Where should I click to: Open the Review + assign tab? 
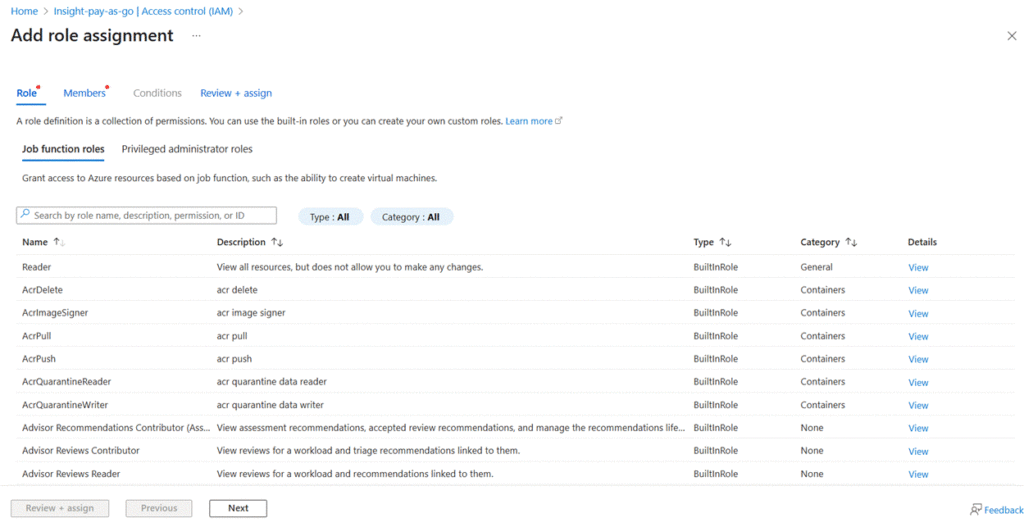click(236, 93)
